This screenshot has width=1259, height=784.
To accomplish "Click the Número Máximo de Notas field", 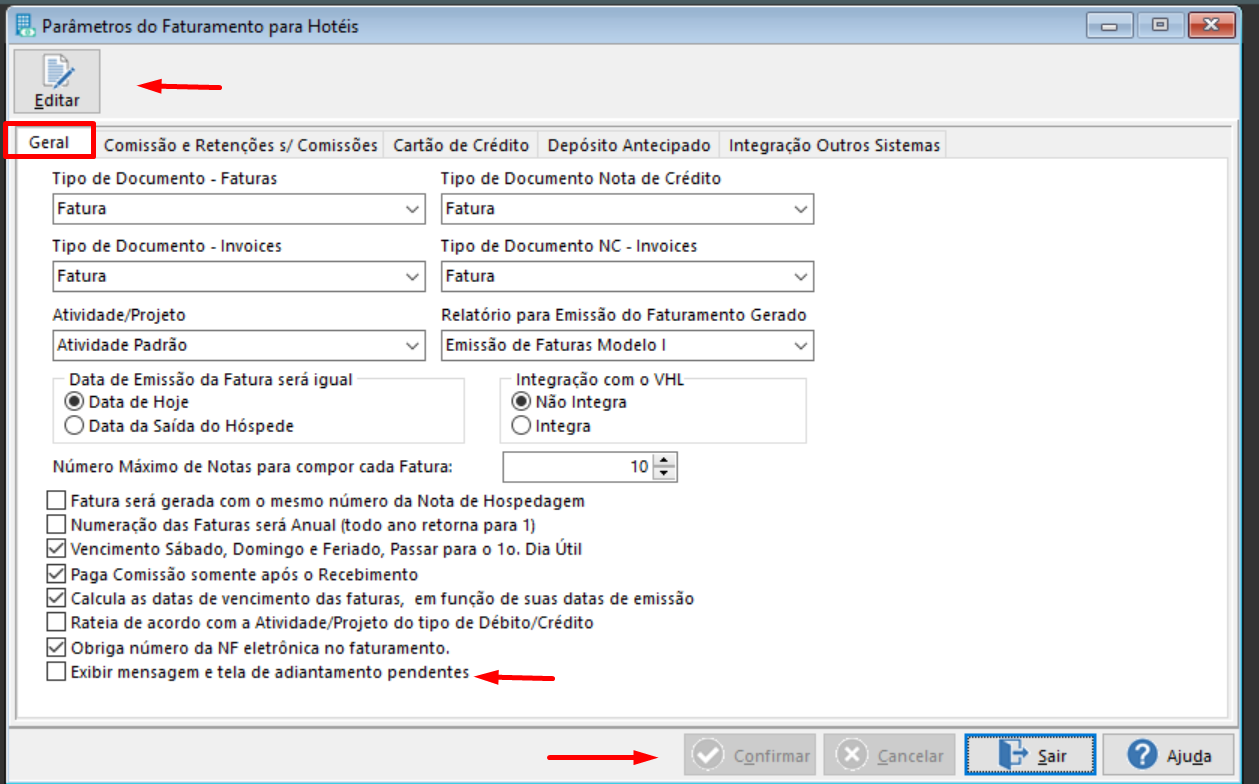I will [x=578, y=467].
